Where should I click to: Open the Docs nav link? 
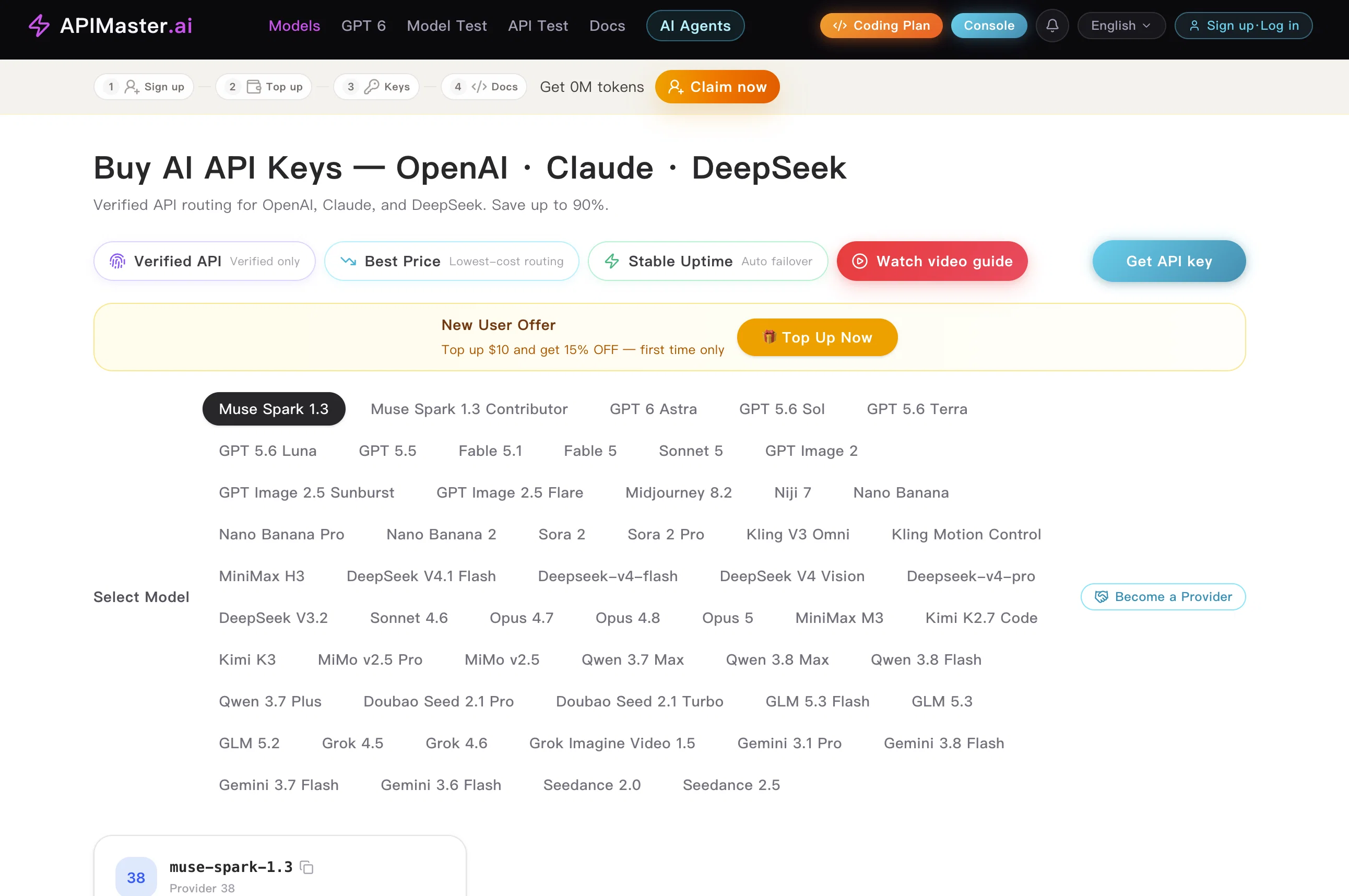(x=607, y=26)
